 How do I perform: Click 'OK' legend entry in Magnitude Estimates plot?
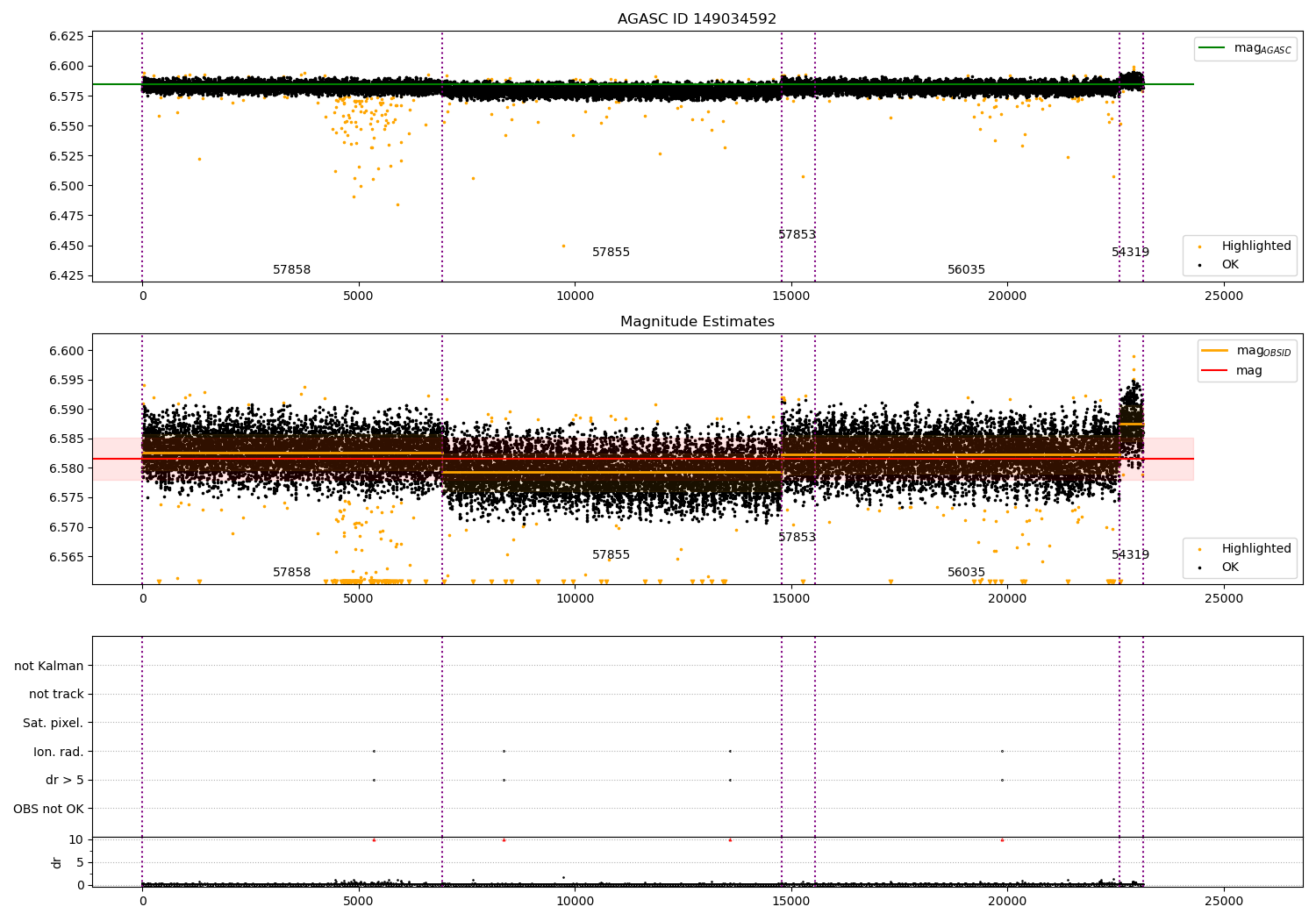1219,568
